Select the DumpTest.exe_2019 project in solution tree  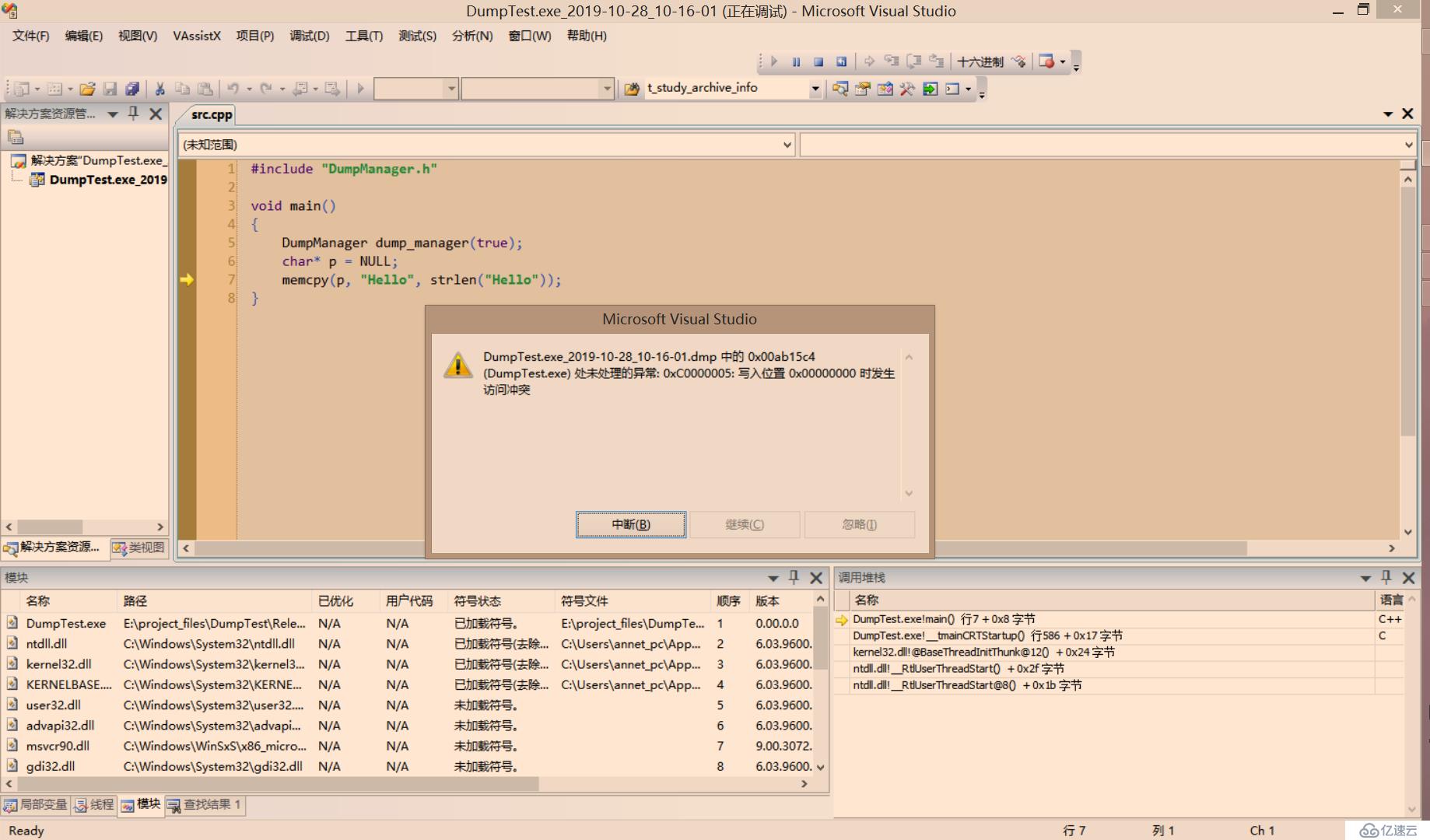pos(108,180)
